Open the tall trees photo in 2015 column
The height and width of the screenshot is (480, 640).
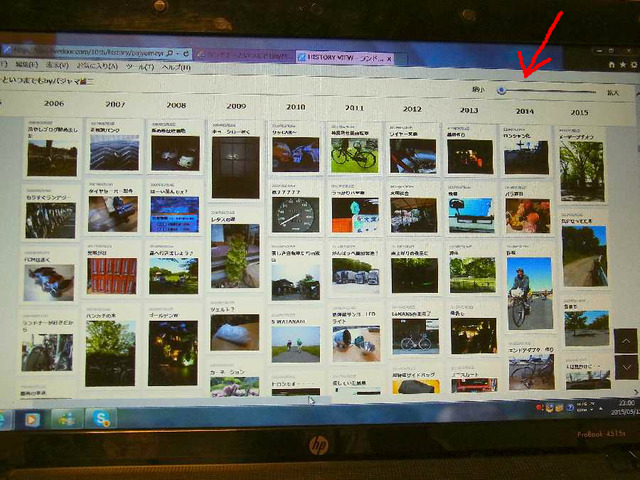(x=582, y=171)
